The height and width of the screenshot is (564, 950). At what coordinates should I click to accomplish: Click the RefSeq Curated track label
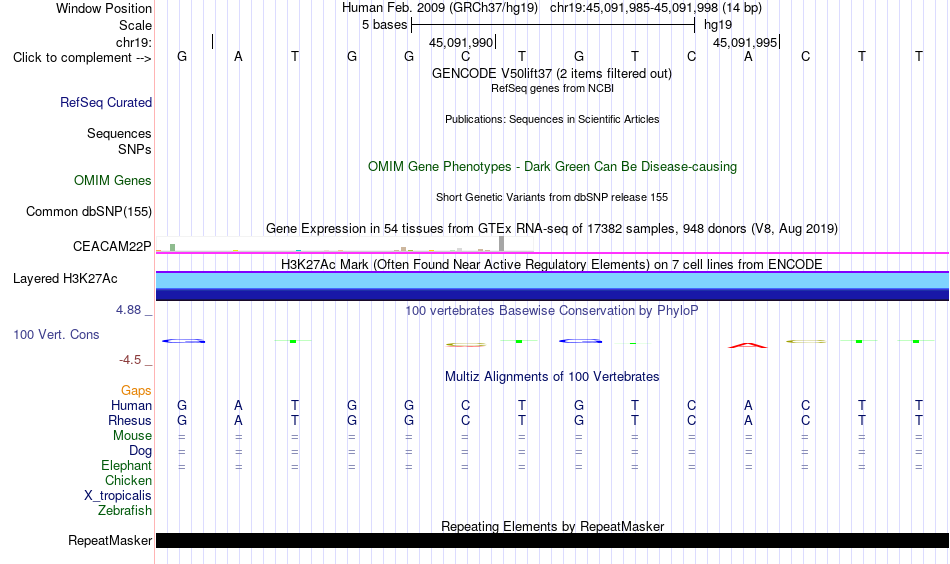(106, 102)
